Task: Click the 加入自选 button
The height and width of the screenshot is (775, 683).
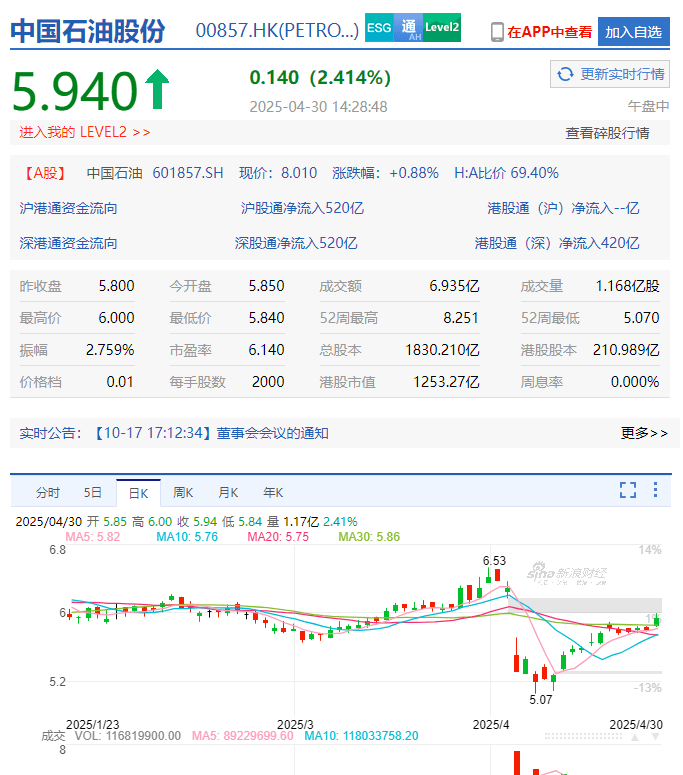Action: [x=634, y=32]
